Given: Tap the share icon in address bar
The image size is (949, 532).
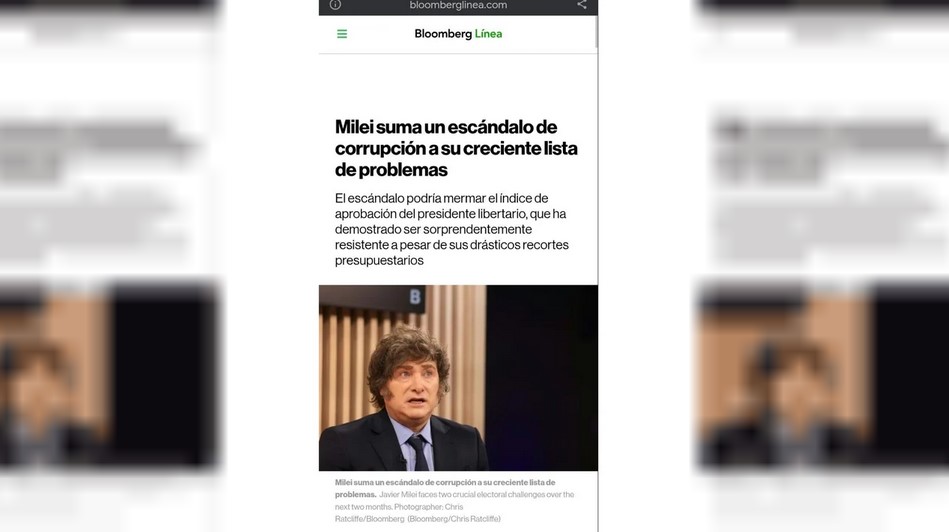Looking at the screenshot, I should (x=582, y=5).
